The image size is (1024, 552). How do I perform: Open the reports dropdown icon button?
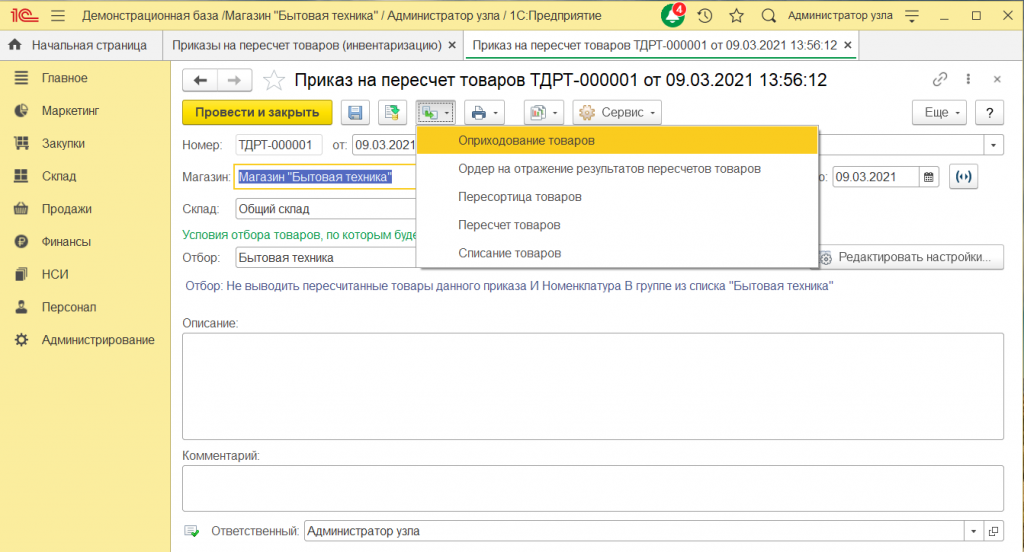(543, 112)
